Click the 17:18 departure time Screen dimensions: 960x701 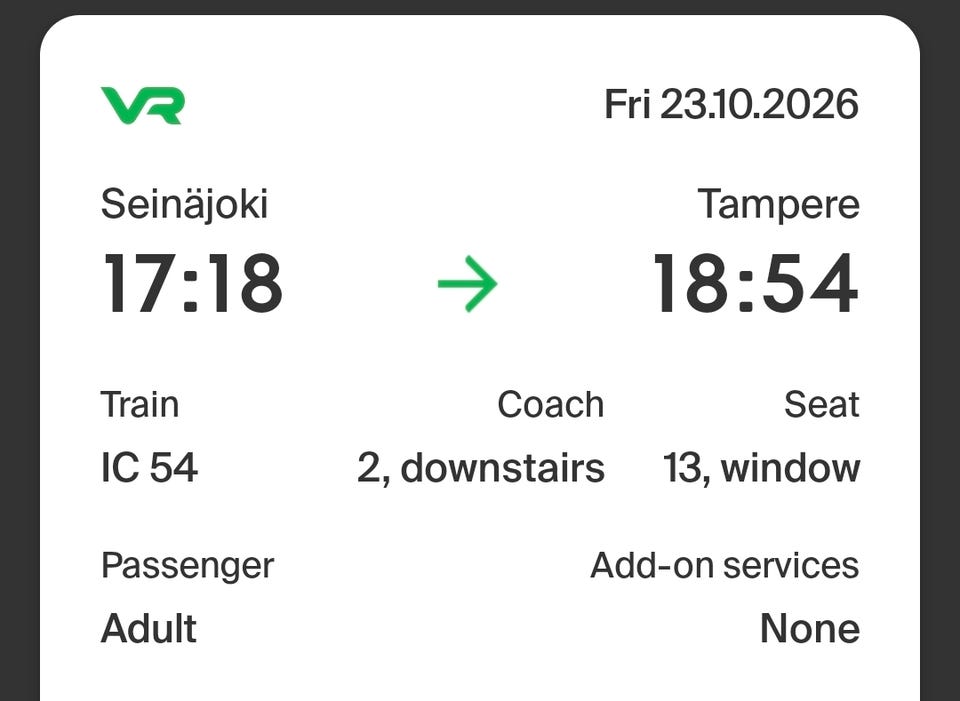click(x=192, y=284)
